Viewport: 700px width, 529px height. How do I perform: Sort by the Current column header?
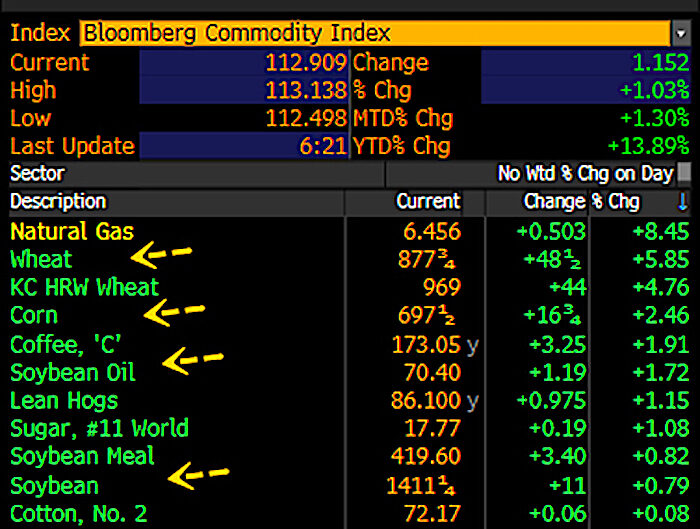point(428,201)
